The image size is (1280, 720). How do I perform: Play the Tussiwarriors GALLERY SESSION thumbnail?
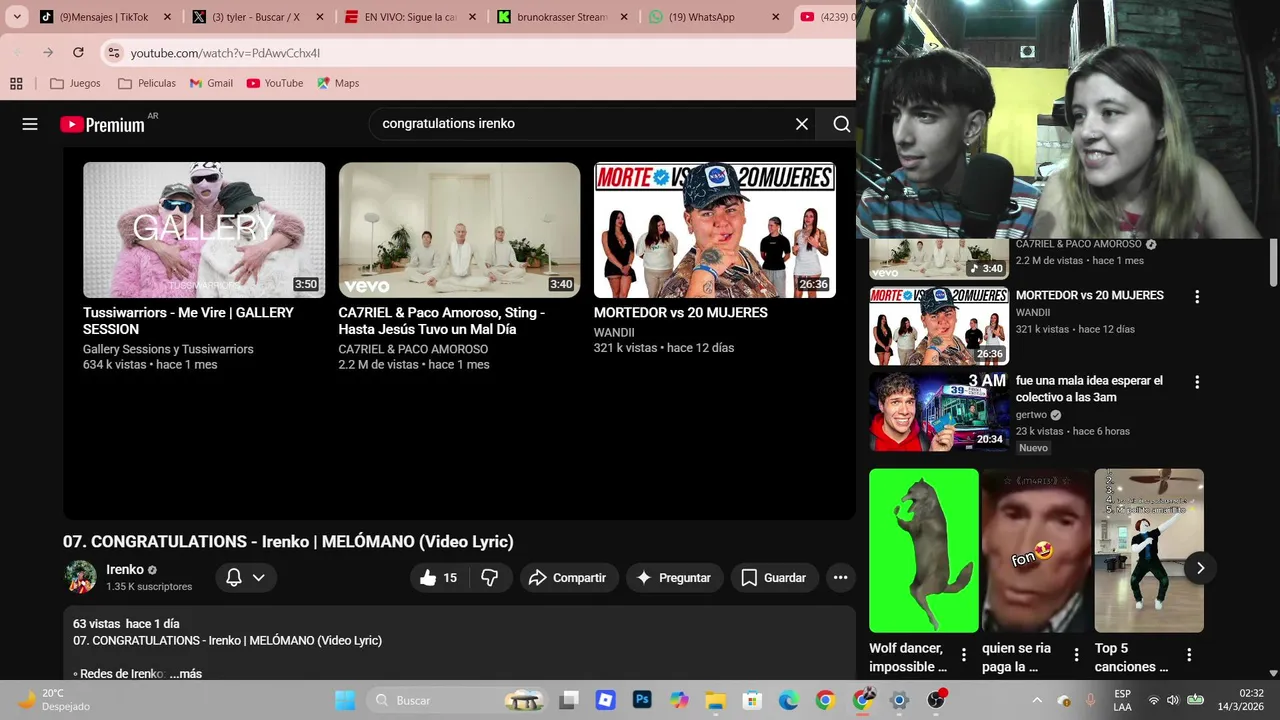tap(204, 230)
